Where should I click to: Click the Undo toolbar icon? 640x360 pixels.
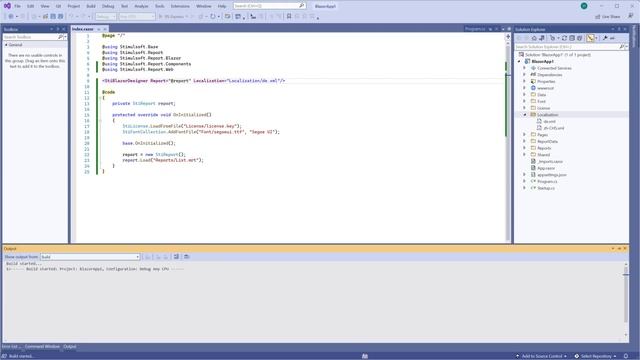(71, 16)
